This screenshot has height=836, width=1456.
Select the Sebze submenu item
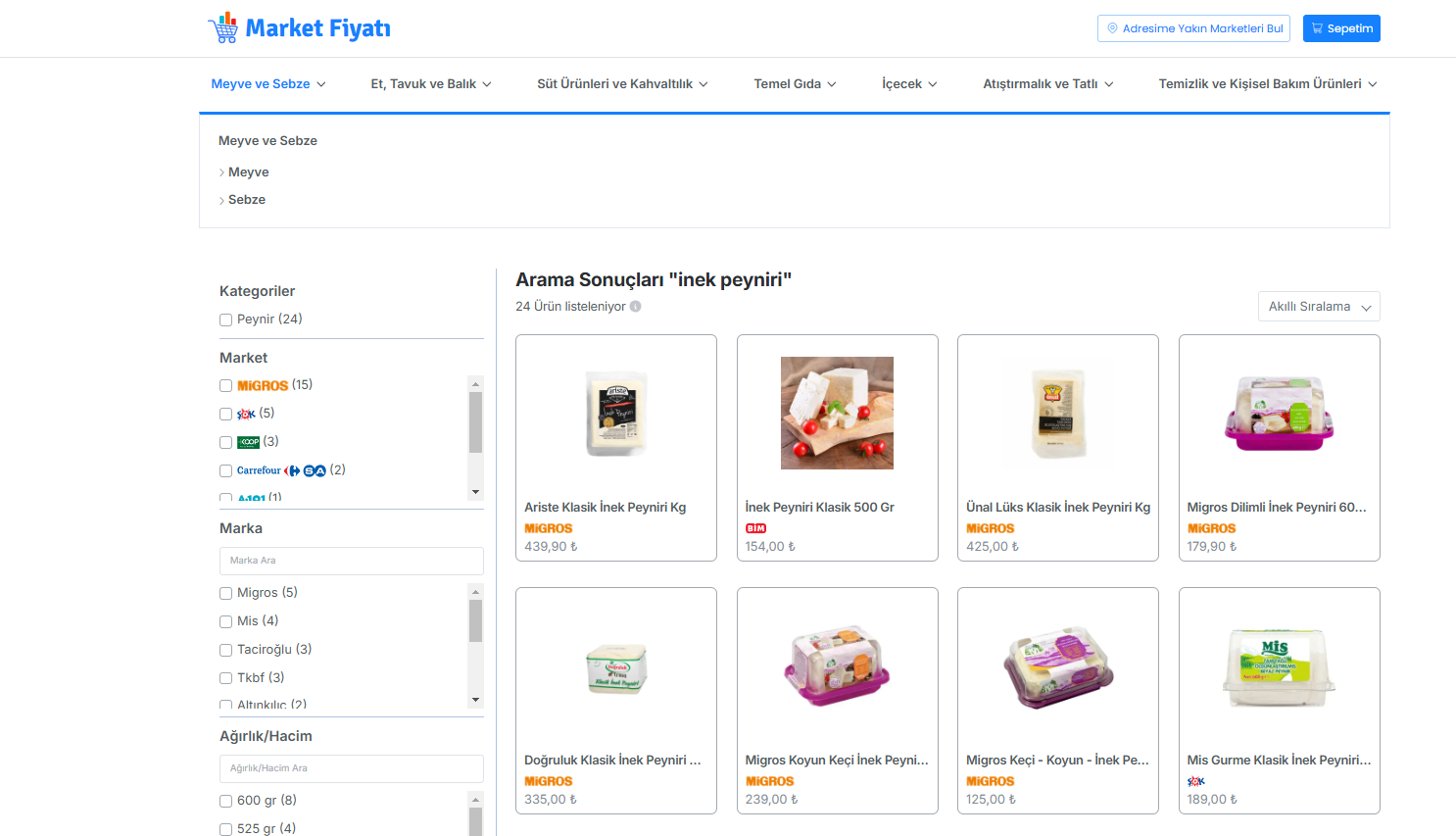(247, 200)
